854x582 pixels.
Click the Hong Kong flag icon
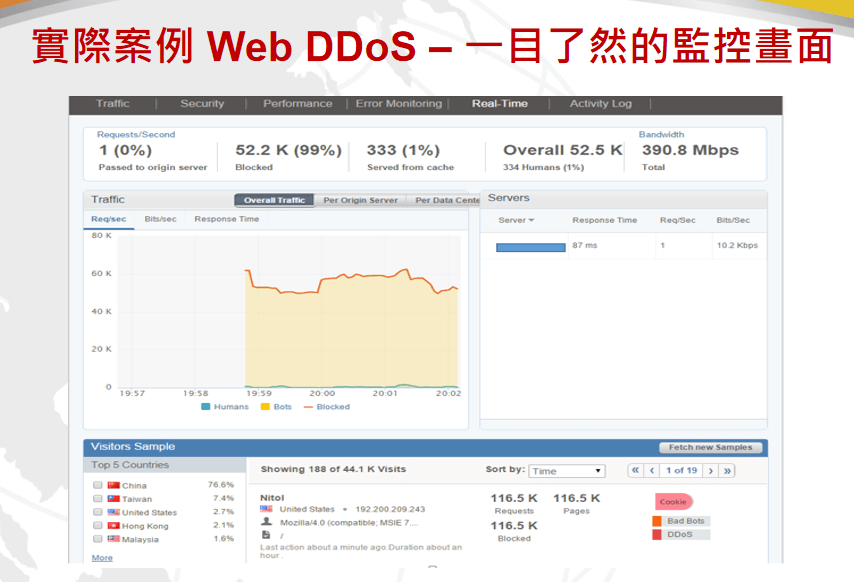(113, 525)
